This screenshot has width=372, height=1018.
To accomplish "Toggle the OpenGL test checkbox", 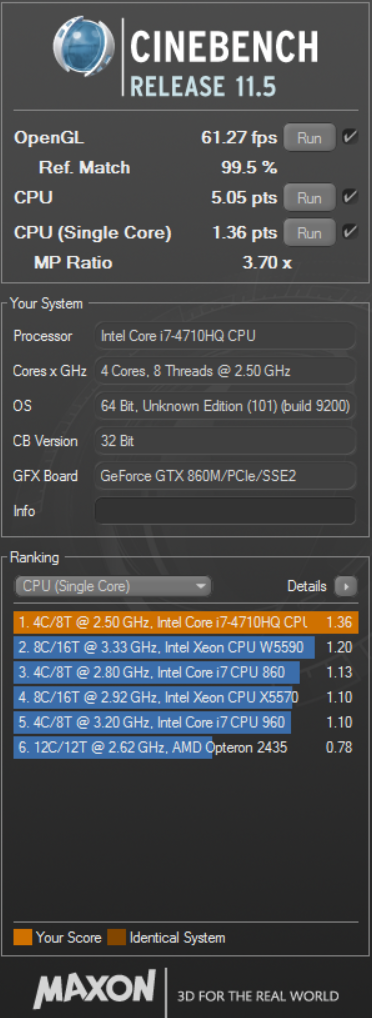I will [x=350, y=137].
